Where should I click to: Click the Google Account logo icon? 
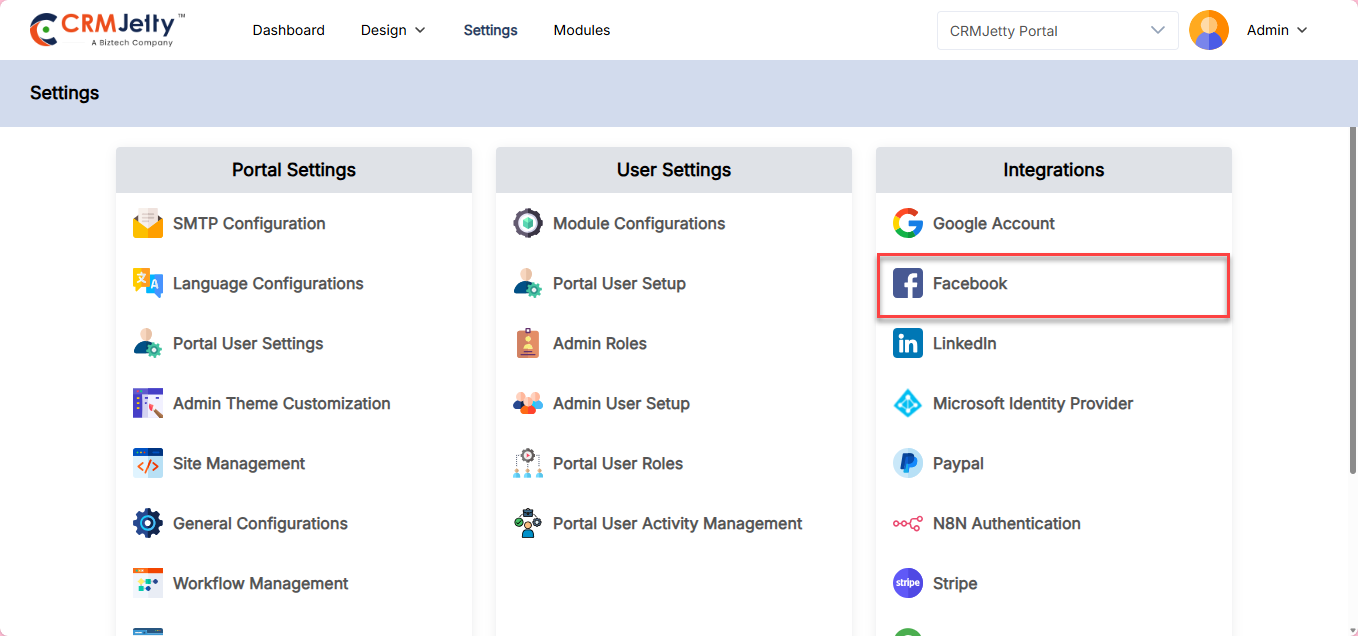908,224
